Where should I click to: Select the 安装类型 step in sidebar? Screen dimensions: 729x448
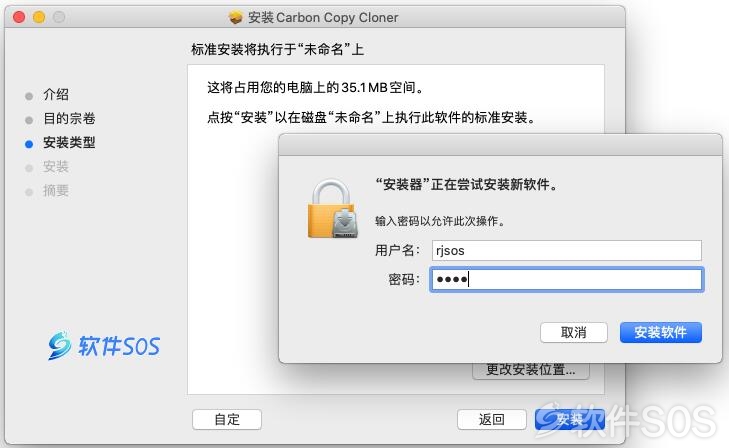(69, 143)
